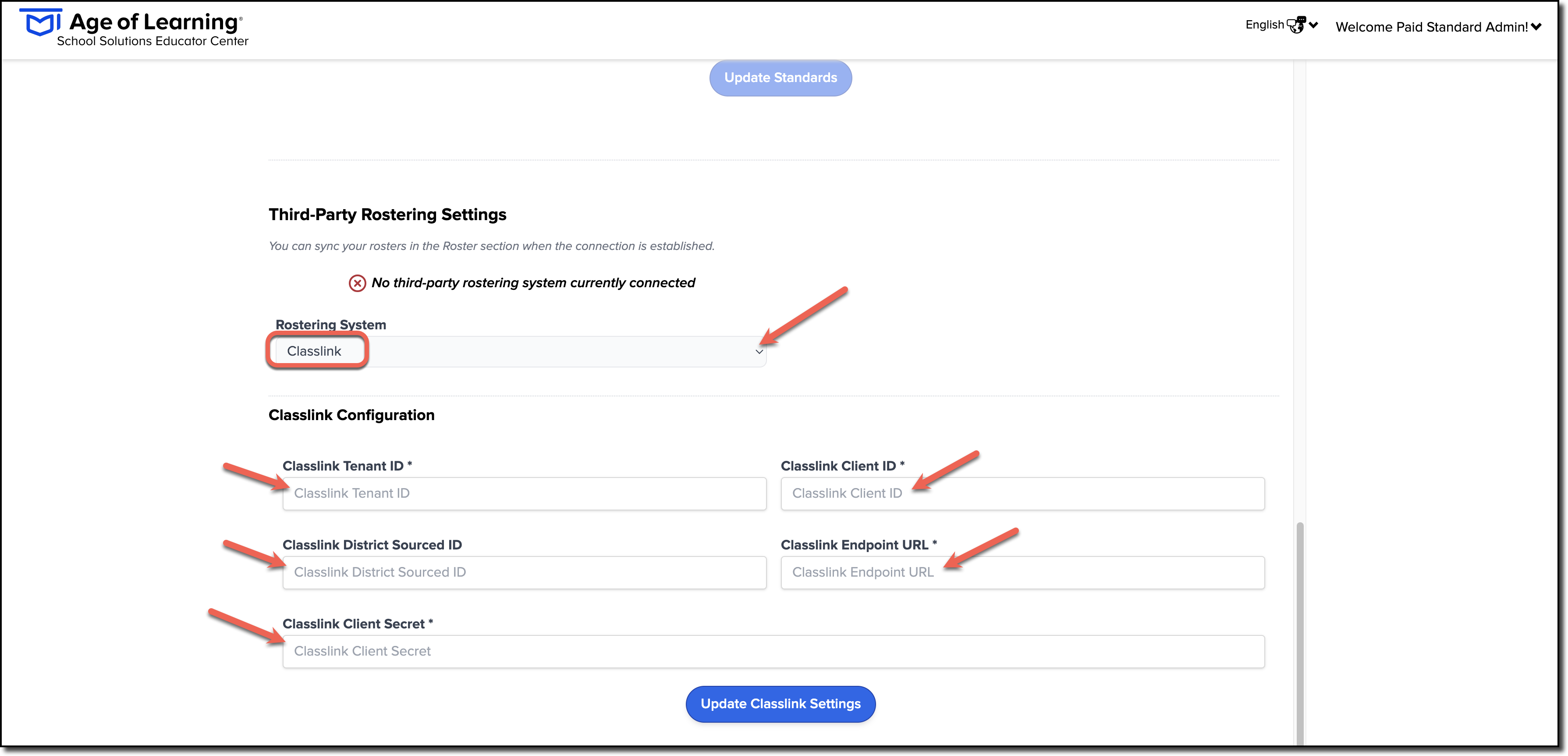
Task: Click into the Classlink Endpoint URL field
Action: click(1022, 573)
